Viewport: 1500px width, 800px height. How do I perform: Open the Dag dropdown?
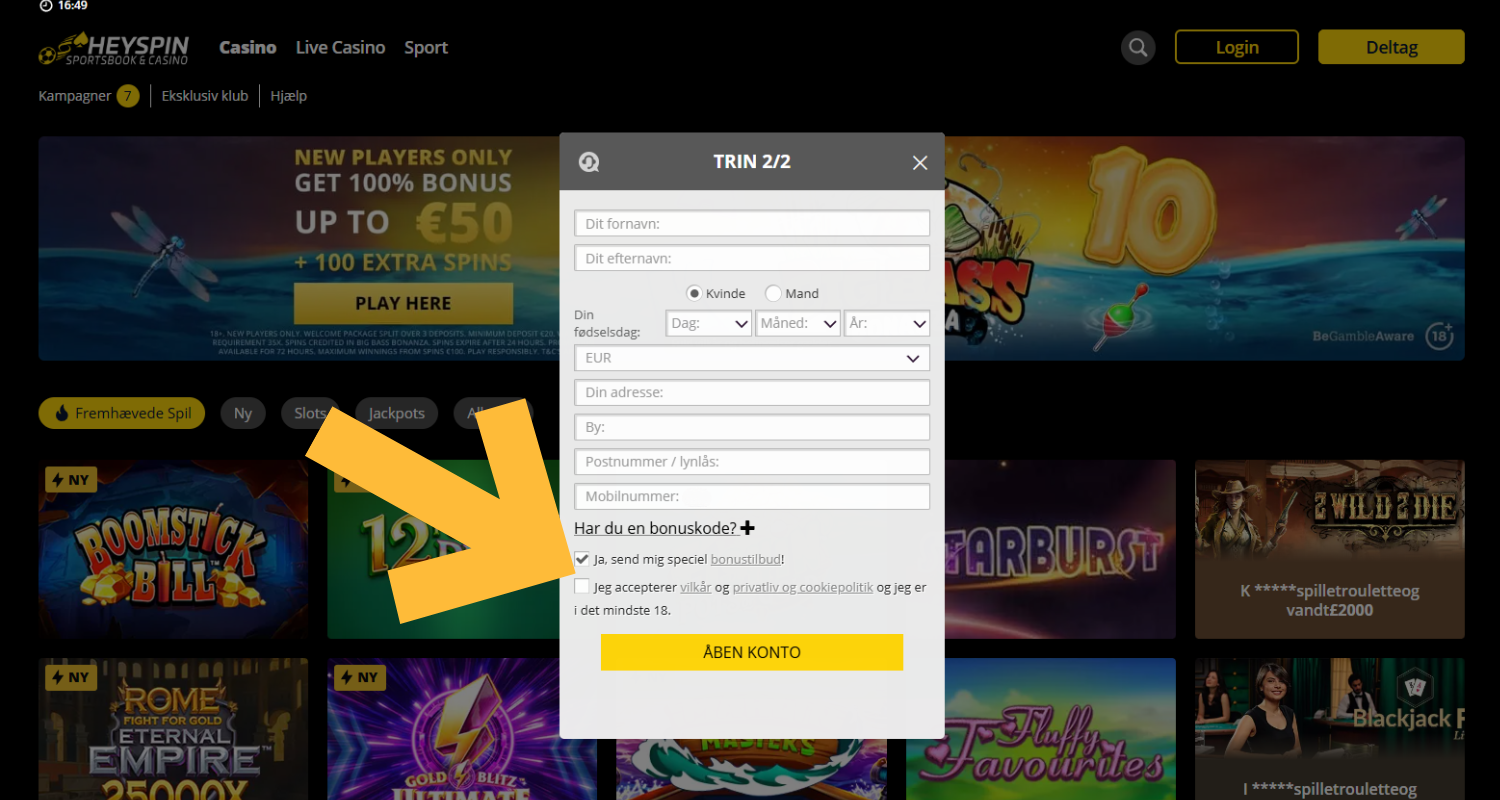click(709, 323)
